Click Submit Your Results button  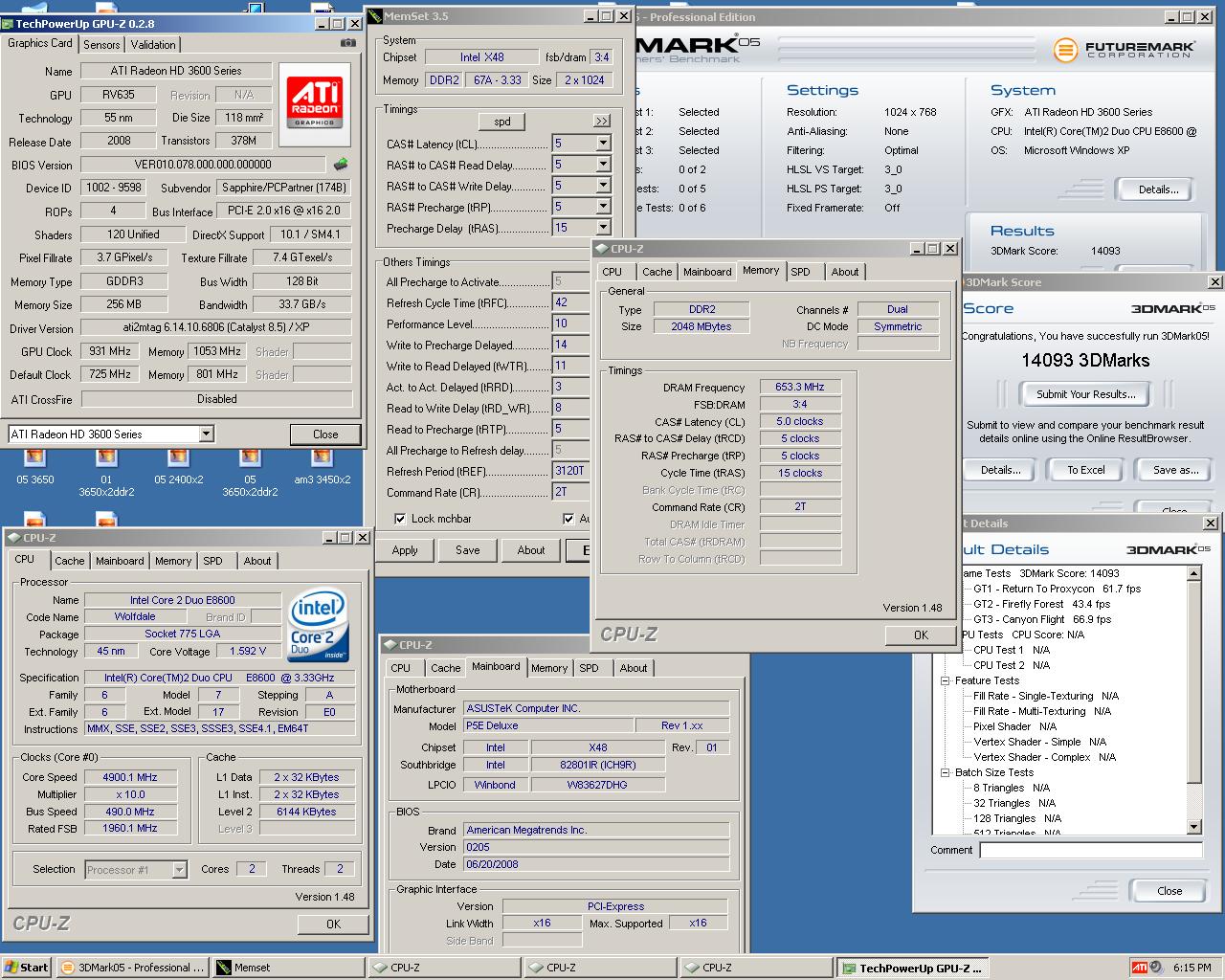(x=1085, y=394)
